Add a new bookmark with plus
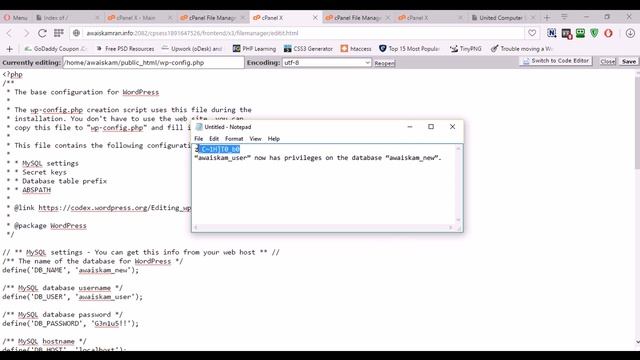 coord(9,49)
